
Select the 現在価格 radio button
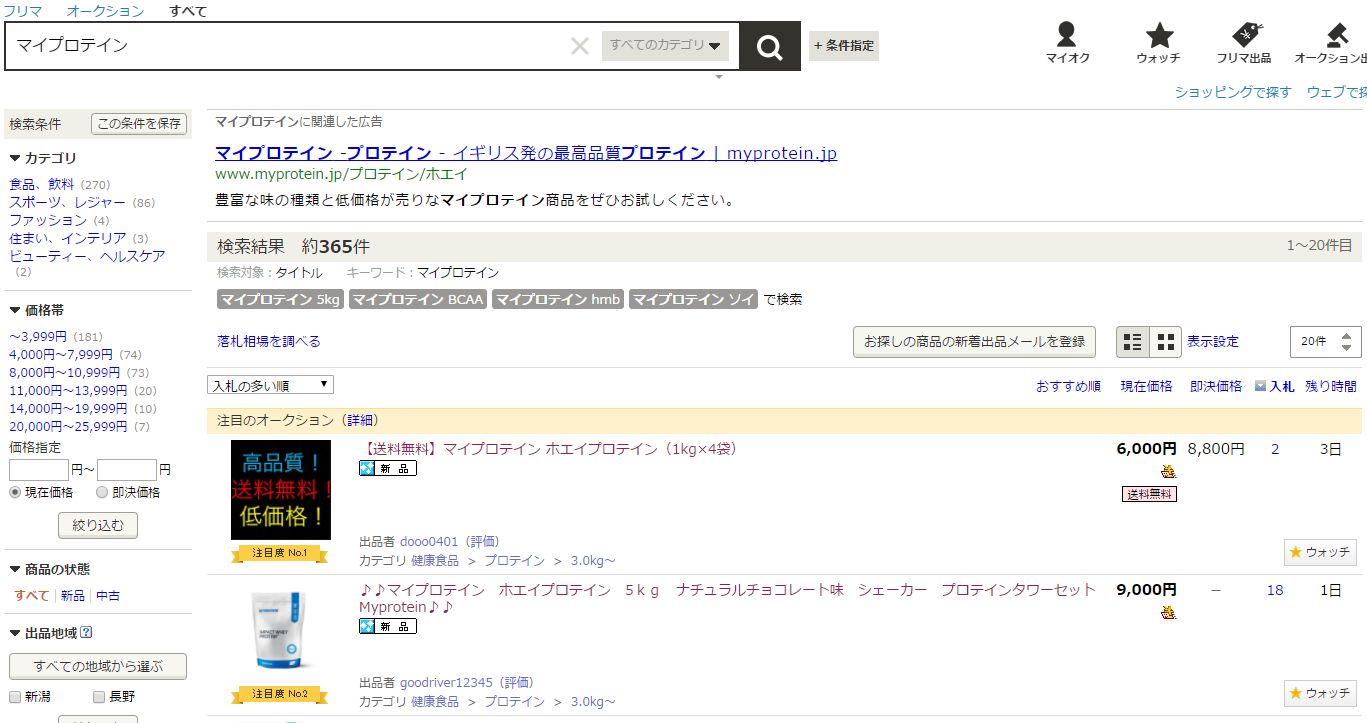(x=15, y=492)
